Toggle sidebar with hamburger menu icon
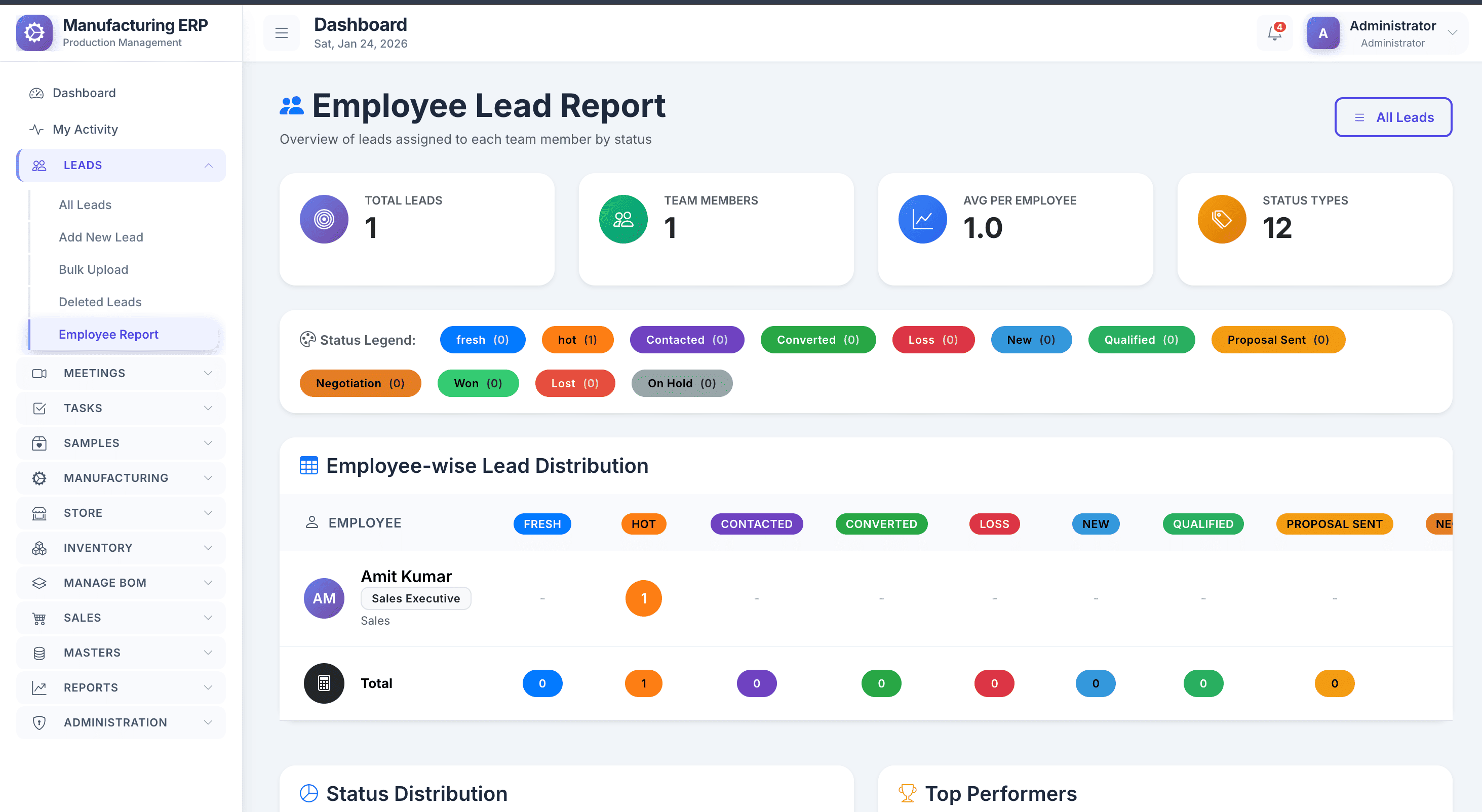This screenshot has height=812, width=1482. click(281, 33)
